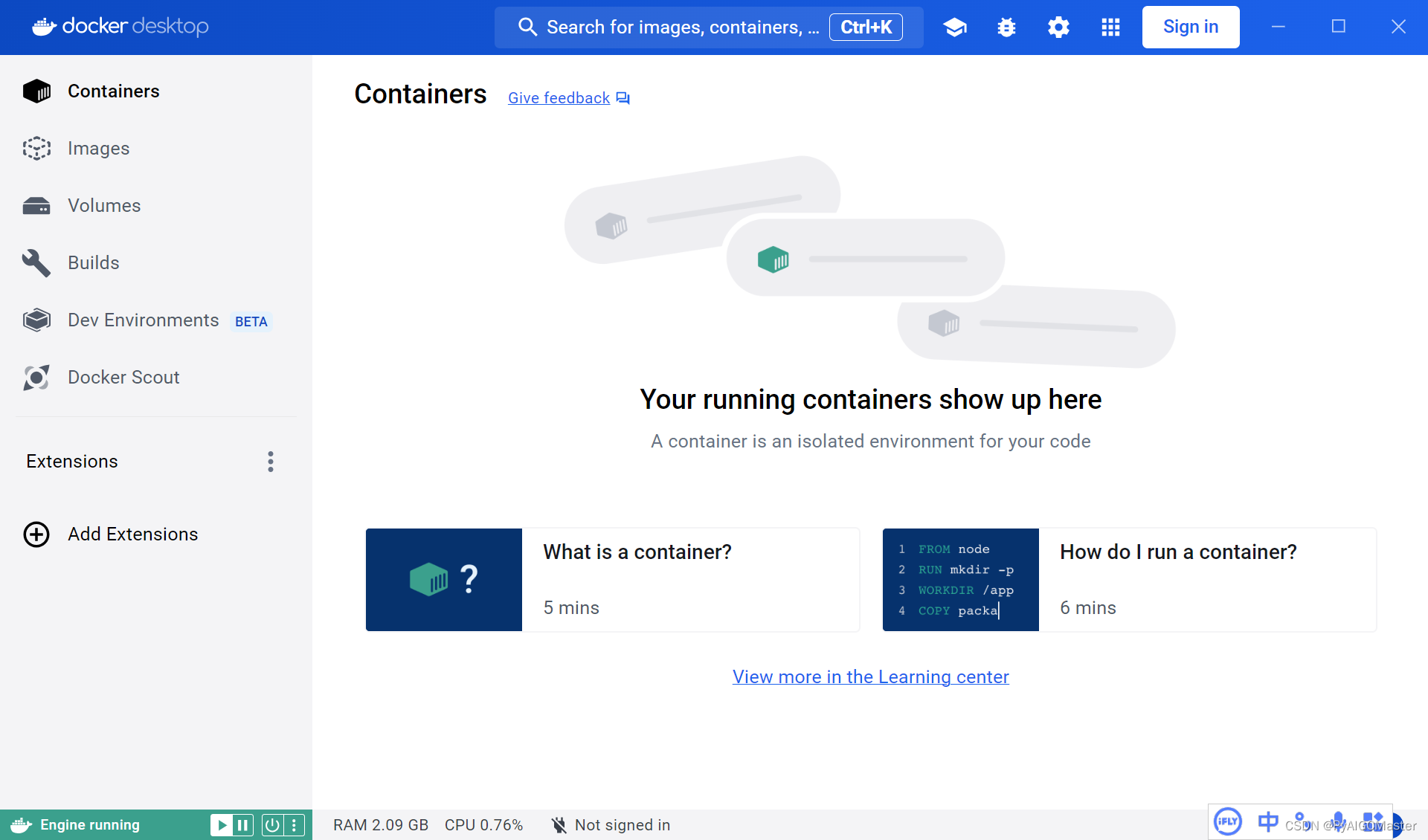Click the How do I run a container title
This screenshot has height=840, width=1428.
coord(1178,552)
